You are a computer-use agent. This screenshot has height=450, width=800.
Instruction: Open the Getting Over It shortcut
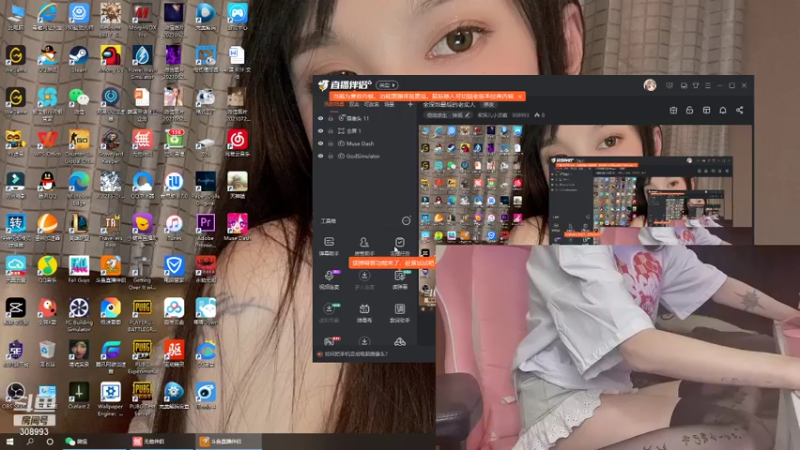click(x=142, y=272)
